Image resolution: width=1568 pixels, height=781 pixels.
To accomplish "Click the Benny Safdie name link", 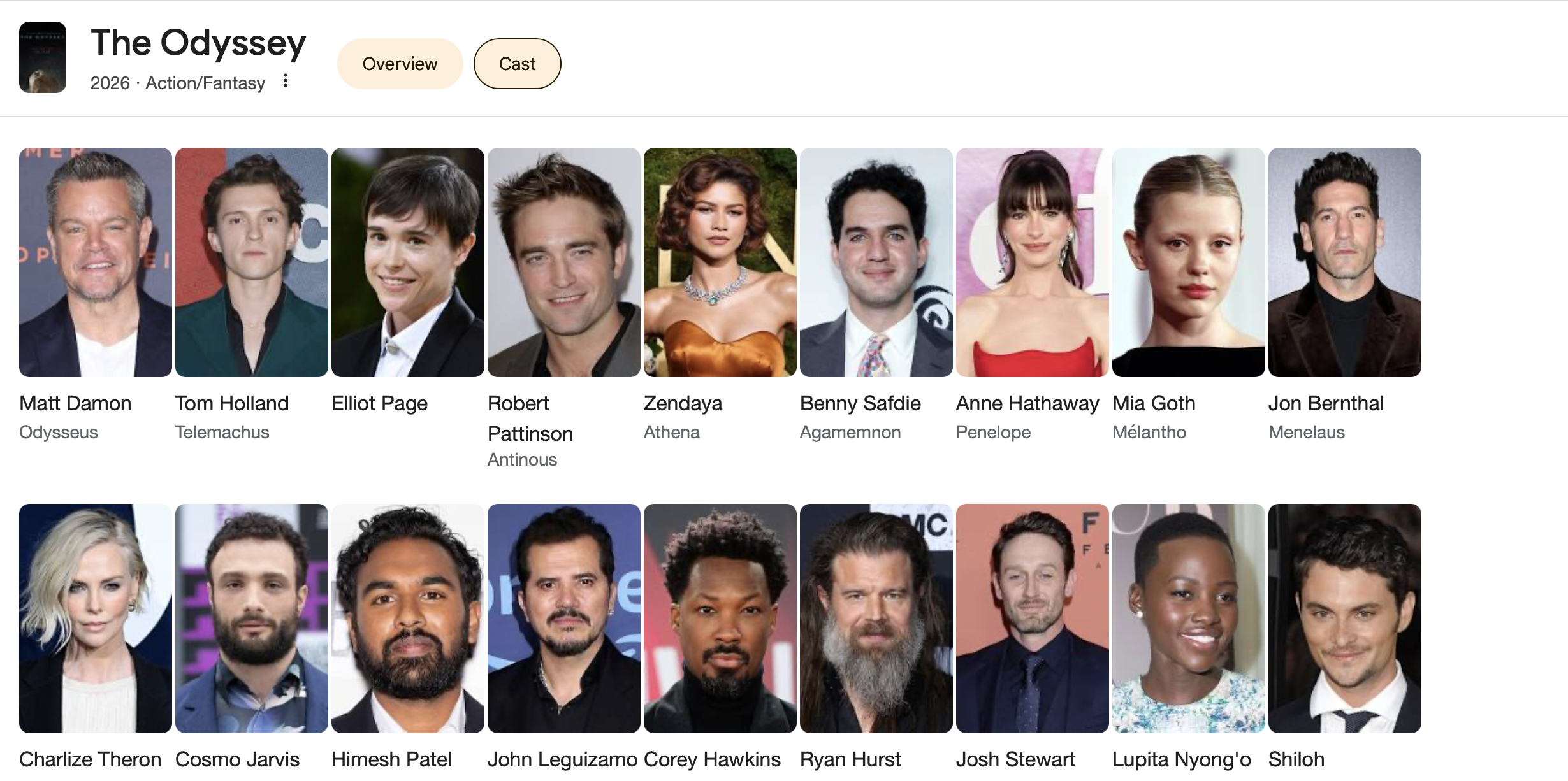I will tap(860, 403).
